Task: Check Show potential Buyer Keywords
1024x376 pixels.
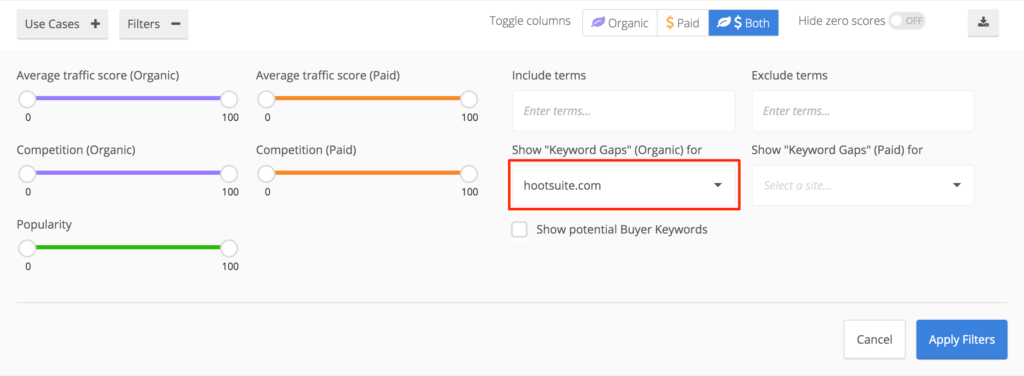Action: pyautogui.click(x=519, y=230)
